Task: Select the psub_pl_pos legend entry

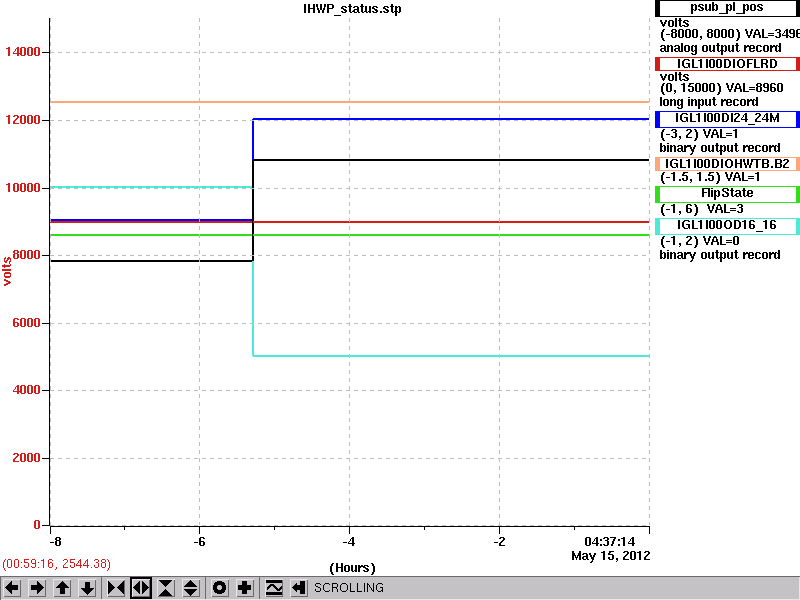Action: click(727, 8)
